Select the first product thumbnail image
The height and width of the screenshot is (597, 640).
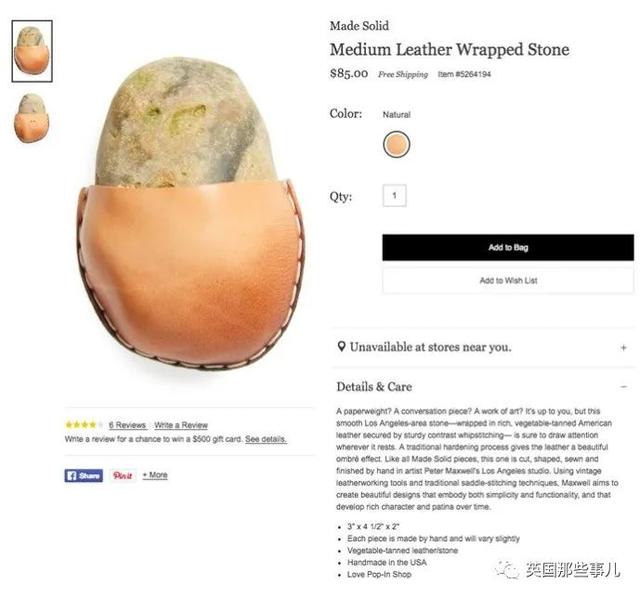tap(32, 51)
